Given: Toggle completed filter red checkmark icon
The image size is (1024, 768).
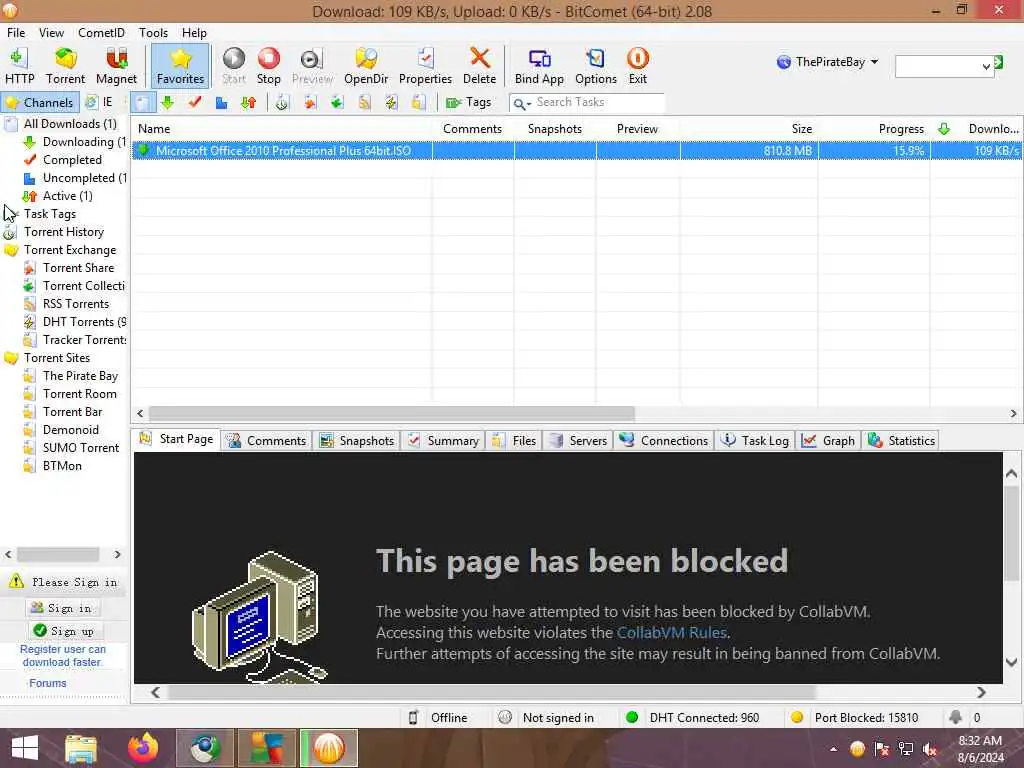Looking at the screenshot, I should click(195, 103).
